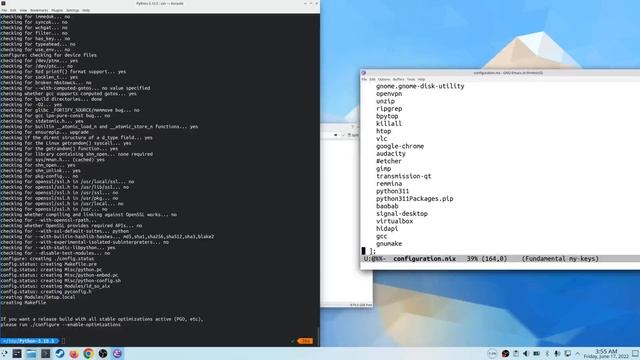
Task: Open the battery status tray icon
Action: [x=536, y=353]
